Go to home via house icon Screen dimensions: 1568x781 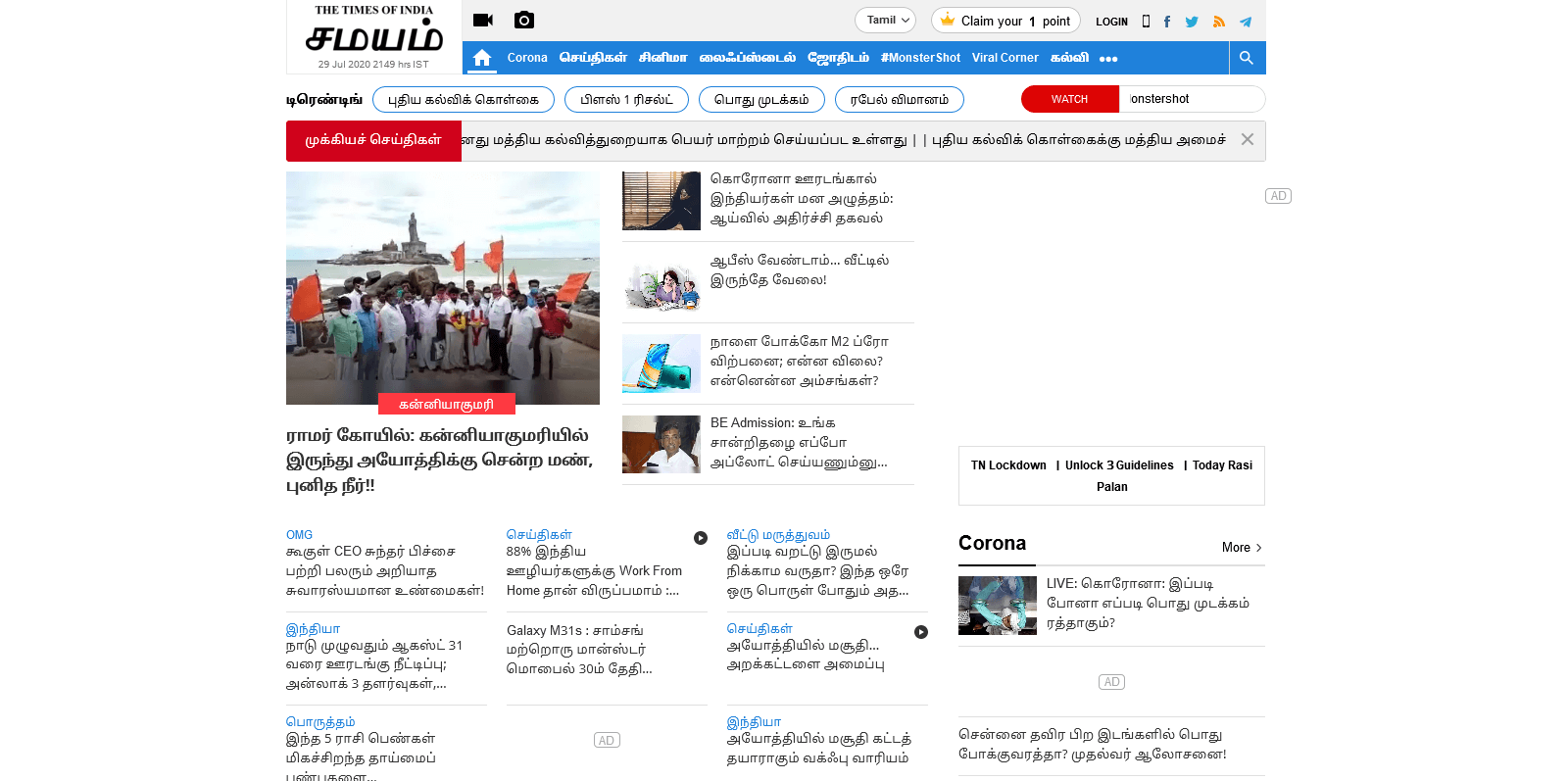coord(481,58)
